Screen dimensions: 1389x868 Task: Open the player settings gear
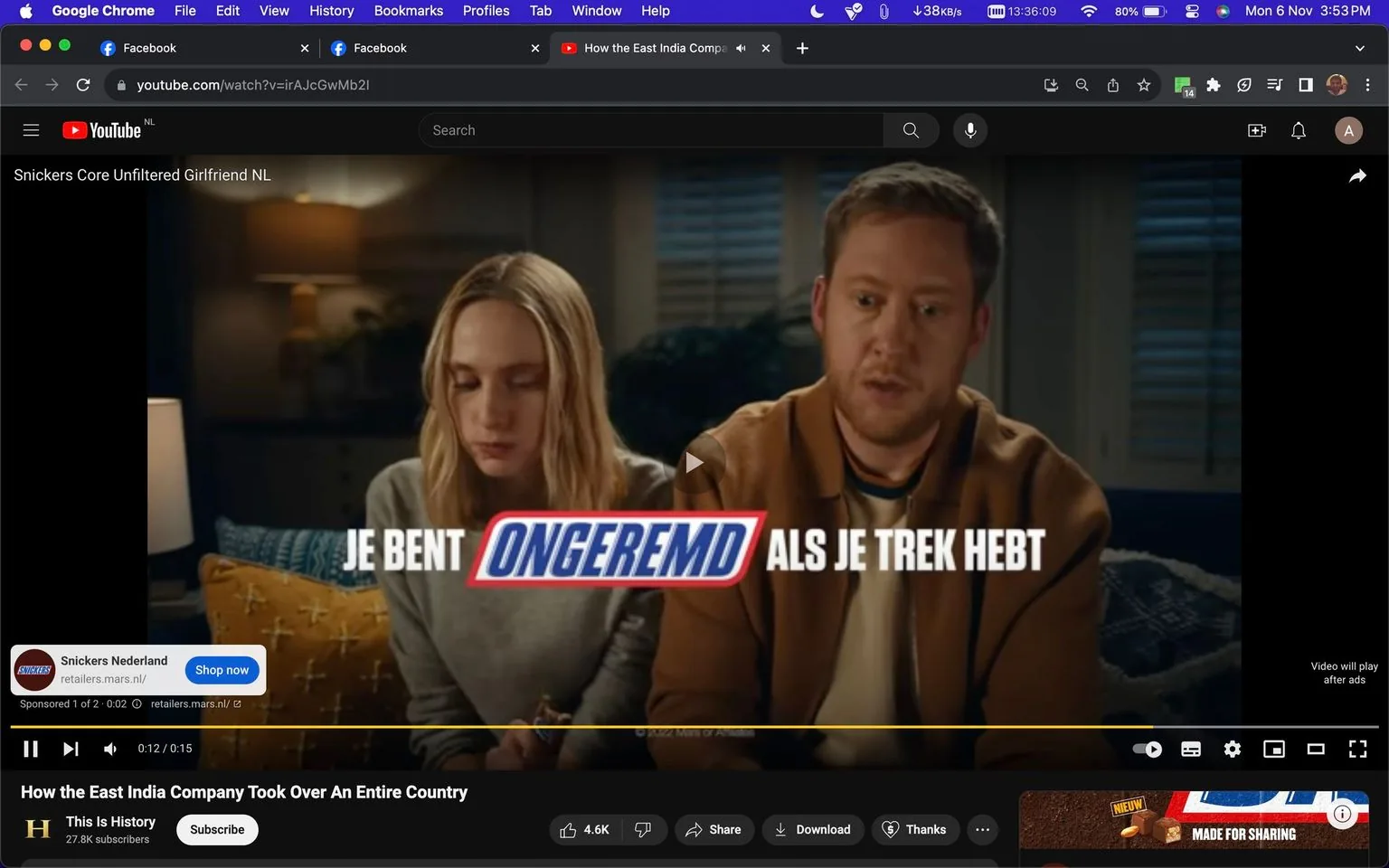[x=1232, y=749]
